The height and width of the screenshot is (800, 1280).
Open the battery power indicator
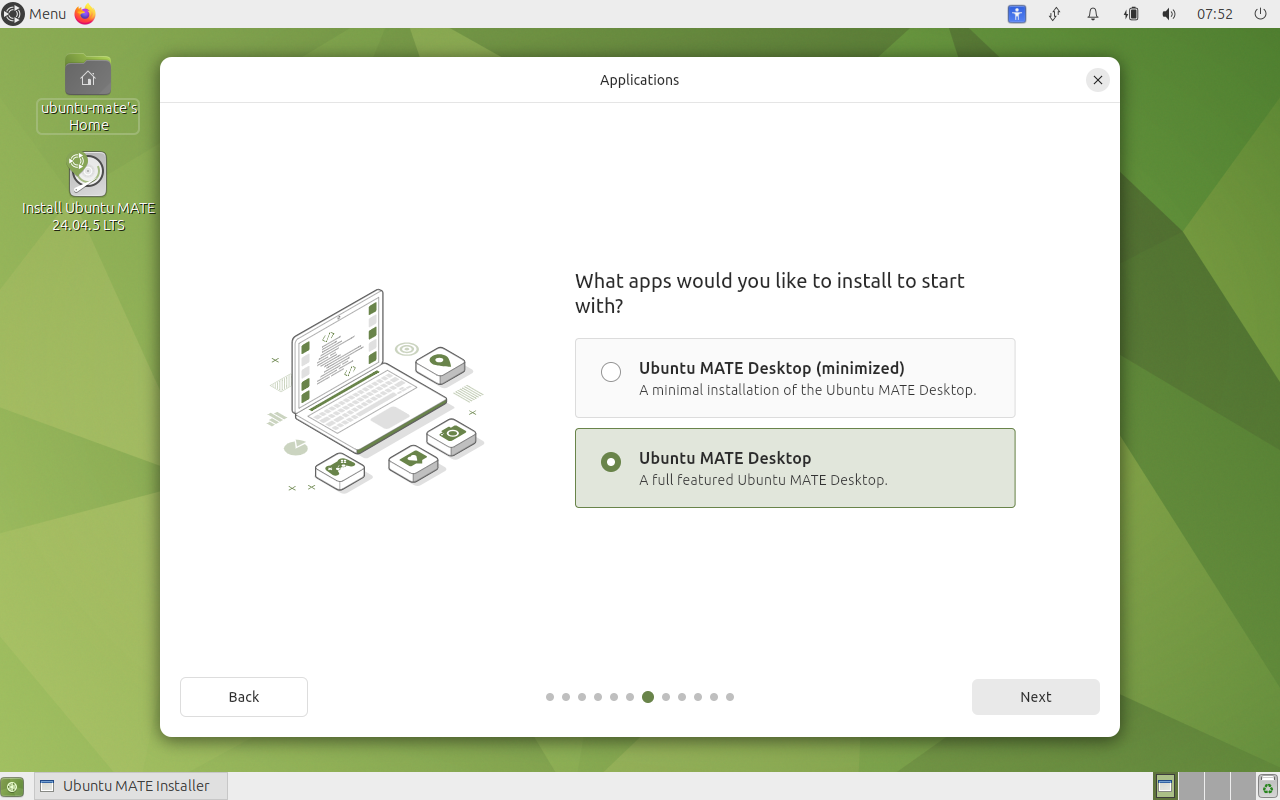click(1131, 14)
